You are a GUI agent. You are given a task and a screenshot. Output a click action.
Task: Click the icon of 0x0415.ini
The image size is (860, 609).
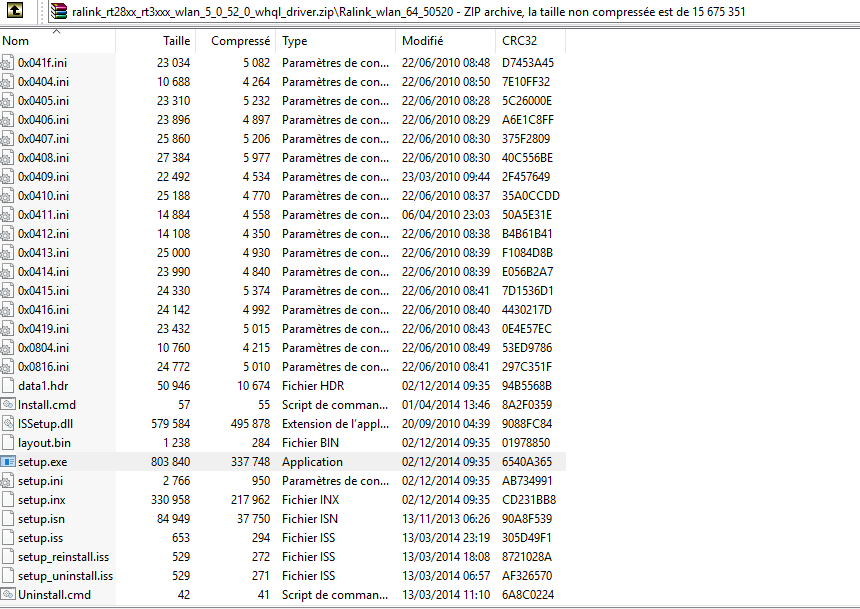click(x=7, y=291)
